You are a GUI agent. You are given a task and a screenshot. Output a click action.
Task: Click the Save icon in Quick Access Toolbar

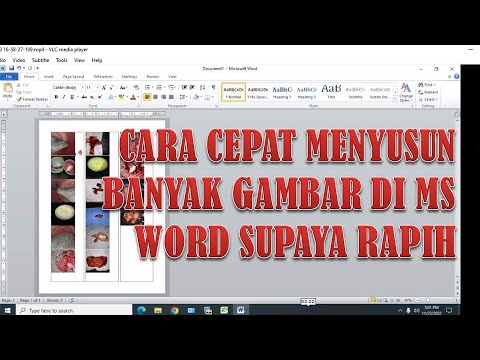(12, 68)
